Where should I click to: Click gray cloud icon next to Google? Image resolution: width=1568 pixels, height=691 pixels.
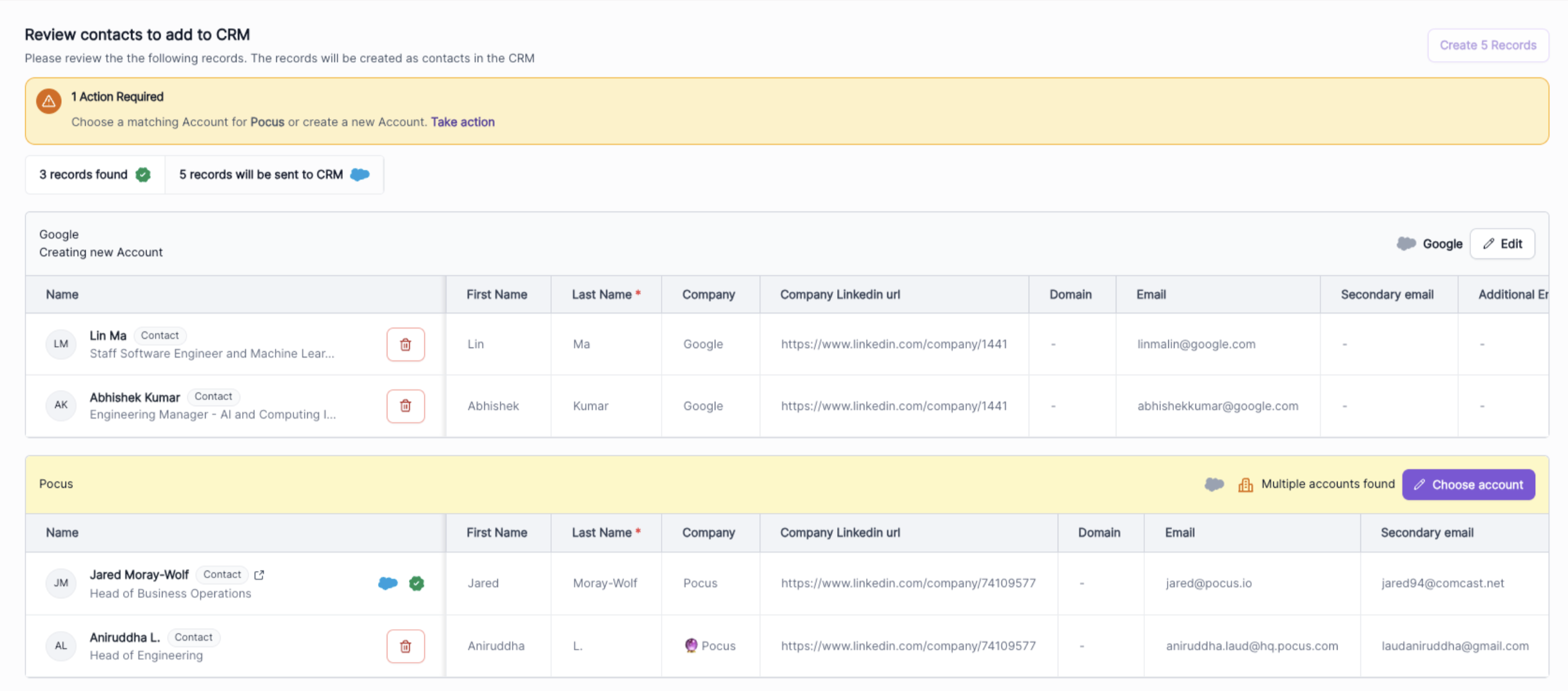(1406, 244)
